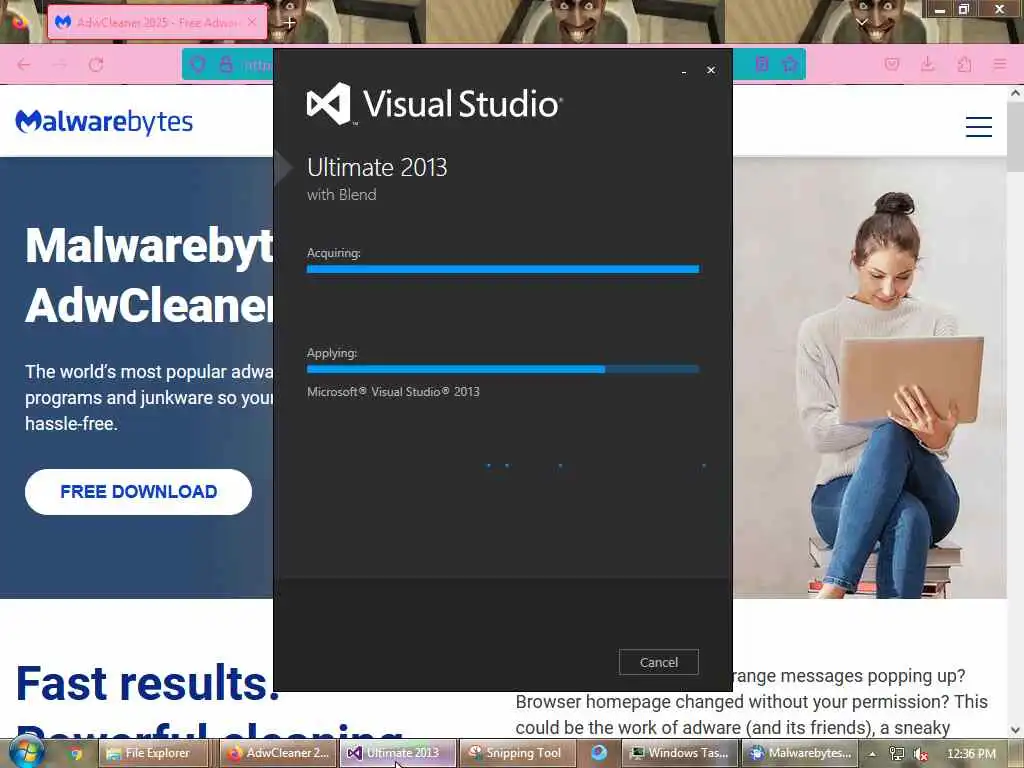The height and width of the screenshot is (768, 1024).
Task: Open the Firefox extensions icon
Action: click(964, 64)
